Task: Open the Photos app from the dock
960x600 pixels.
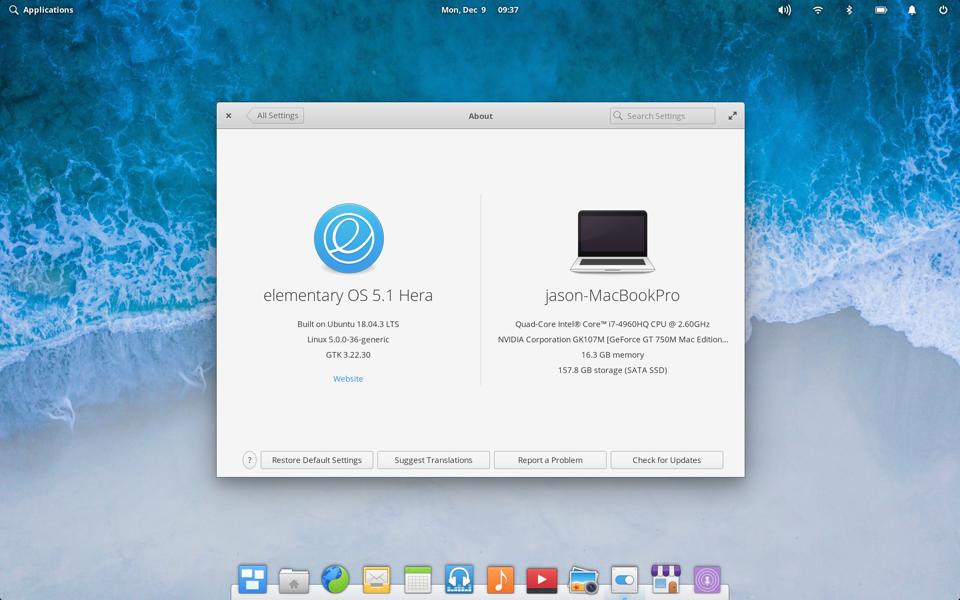Action: pyautogui.click(x=583, y=579)
